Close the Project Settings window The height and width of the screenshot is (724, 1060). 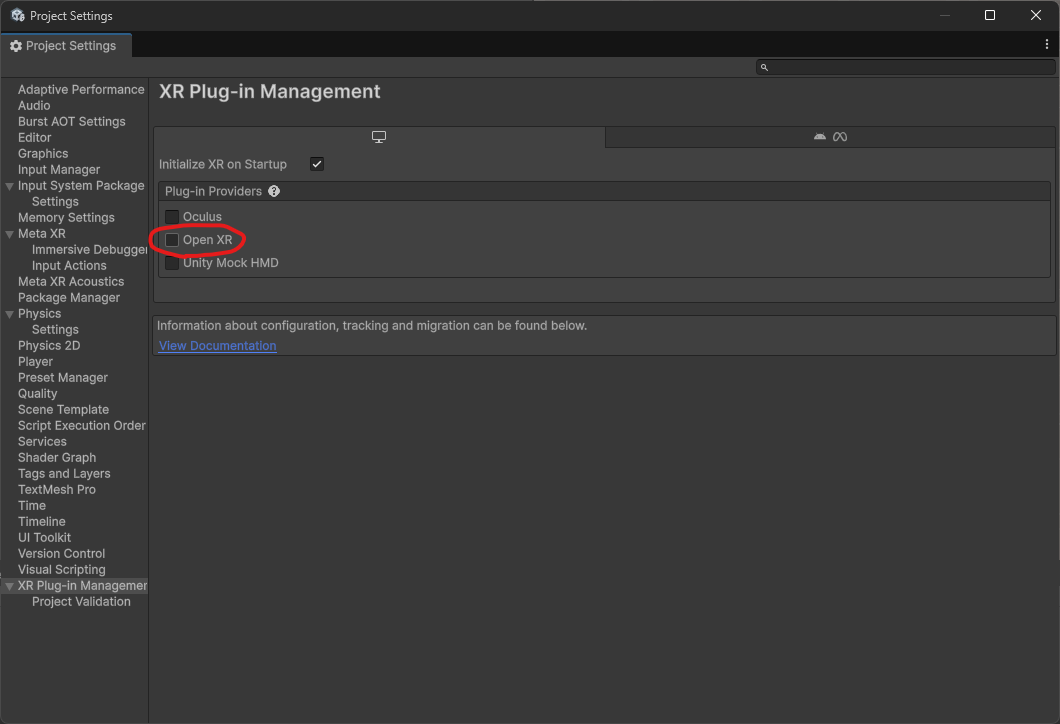tap(1036, 15)
